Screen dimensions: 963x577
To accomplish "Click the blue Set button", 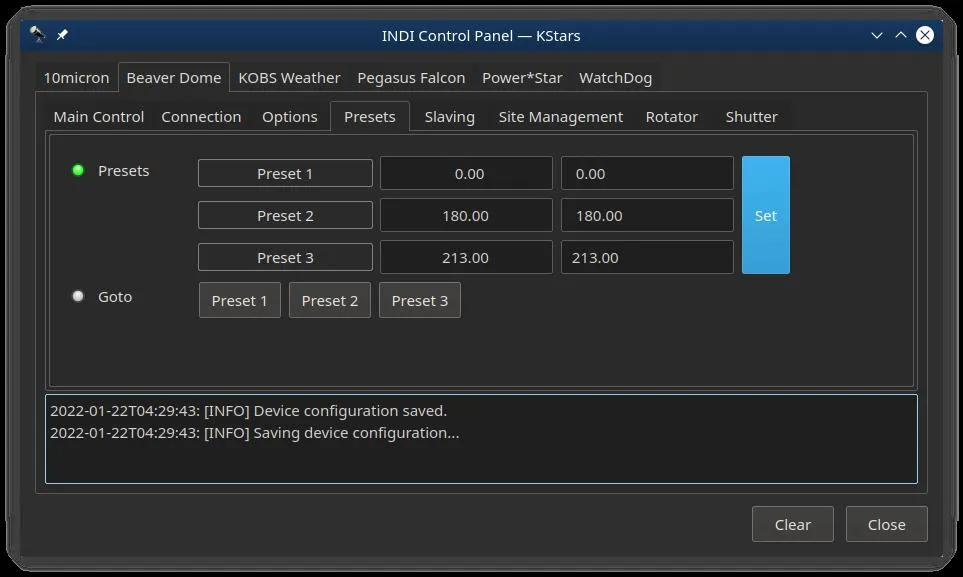I will tap(766, 215).
